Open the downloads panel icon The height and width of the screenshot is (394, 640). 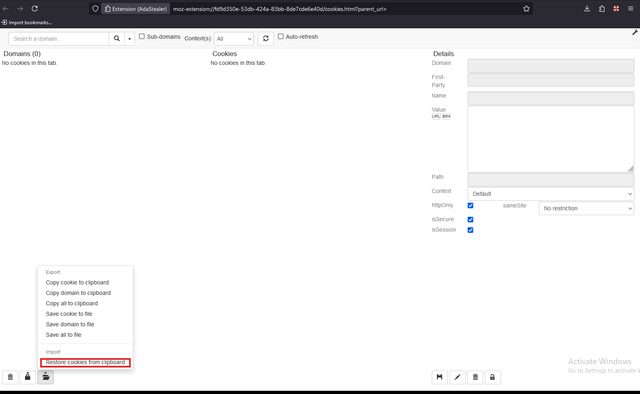pos(587,9)
